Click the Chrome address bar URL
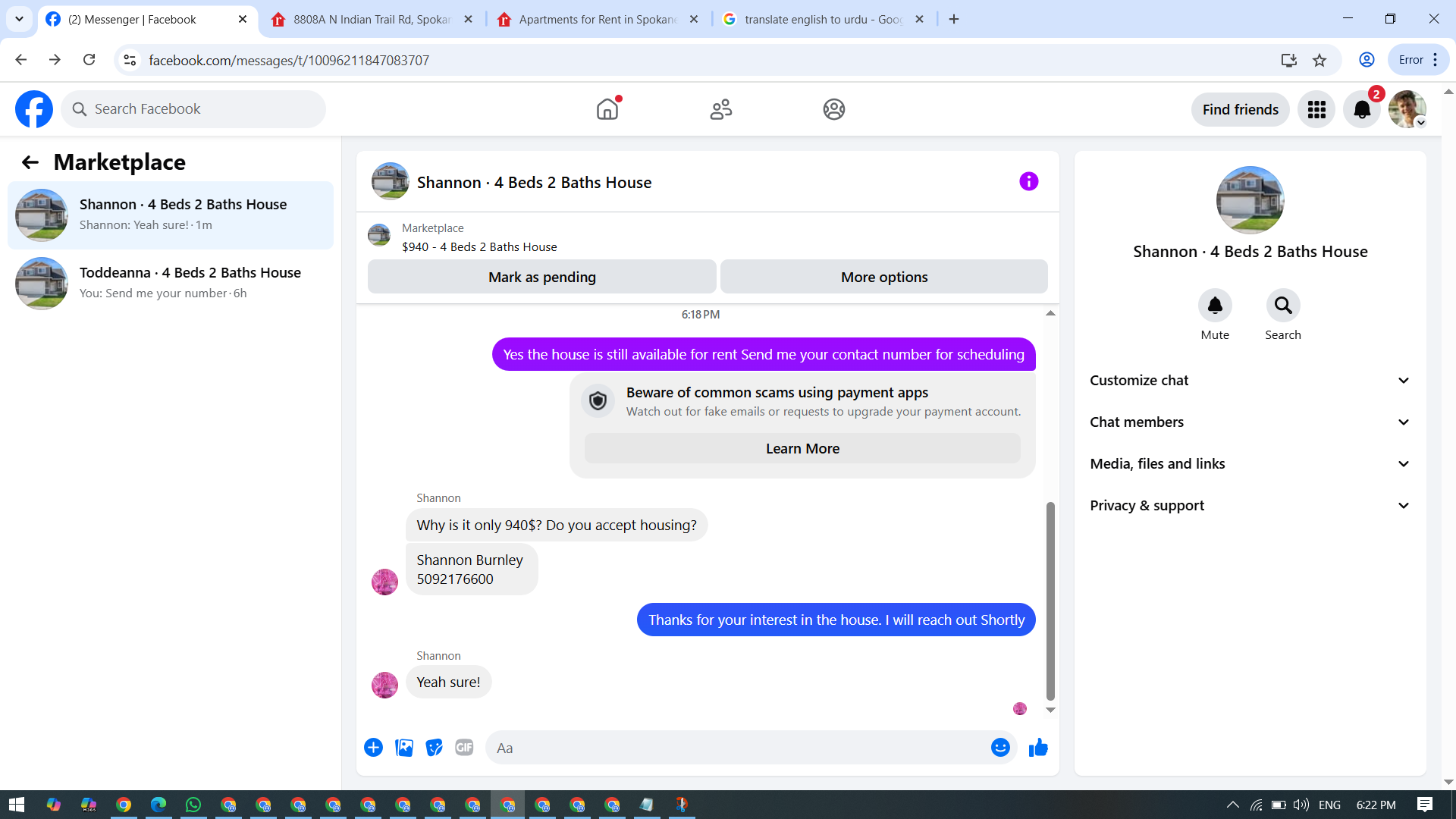The width and height of the screenshot is (1456, 819). [x=289, y=60]
